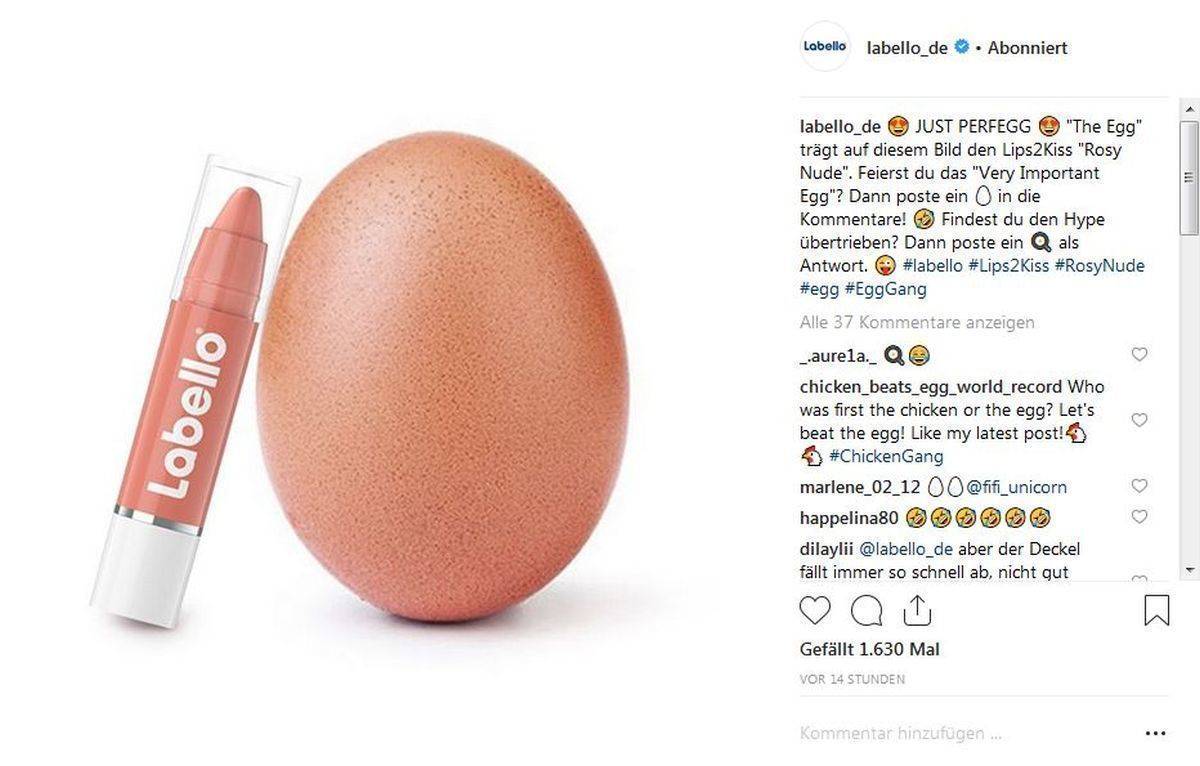Click the Abonniert button

coord(1027,46)
